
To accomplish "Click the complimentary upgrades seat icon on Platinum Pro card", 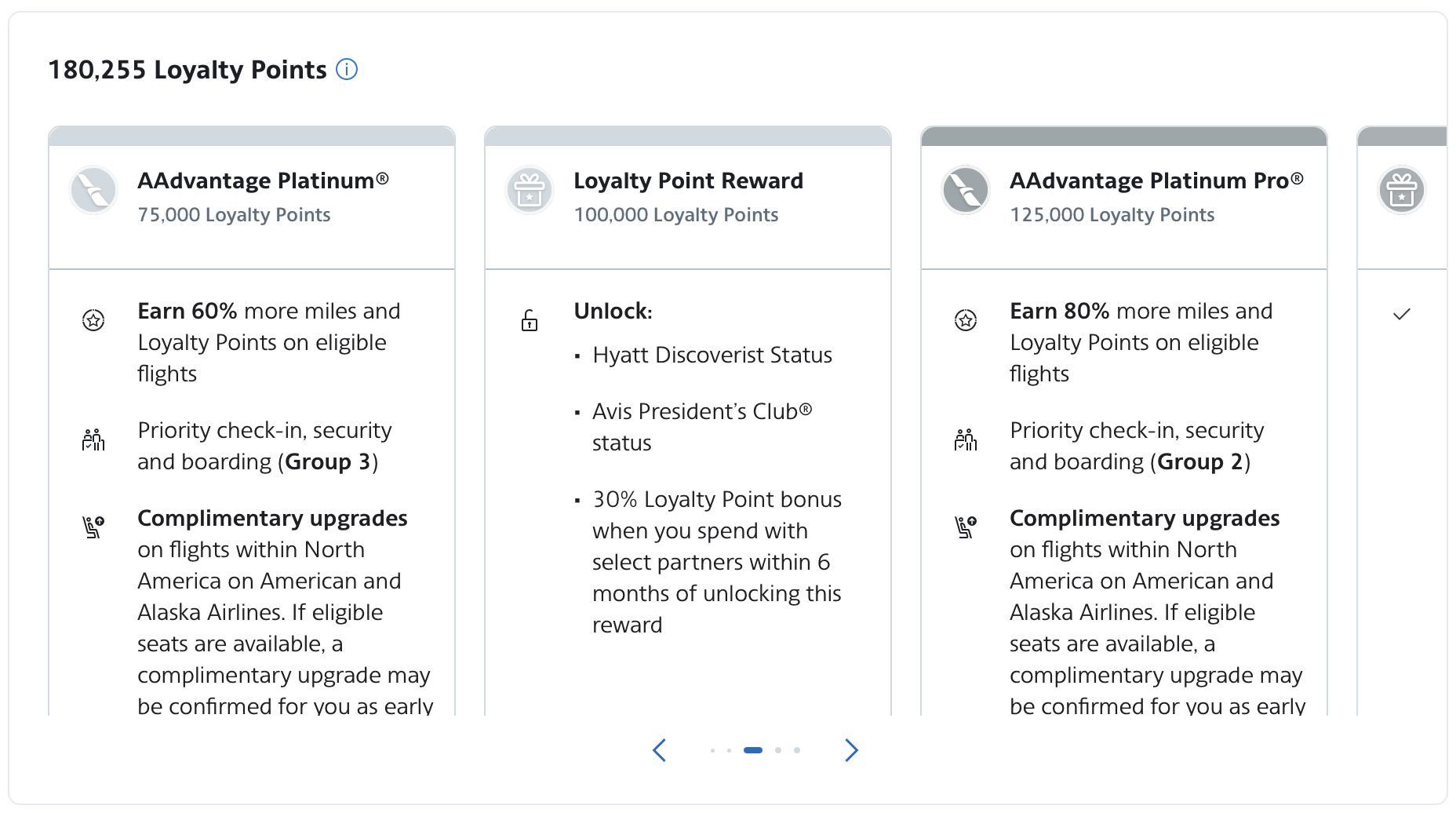I will (x=966, y=527).
